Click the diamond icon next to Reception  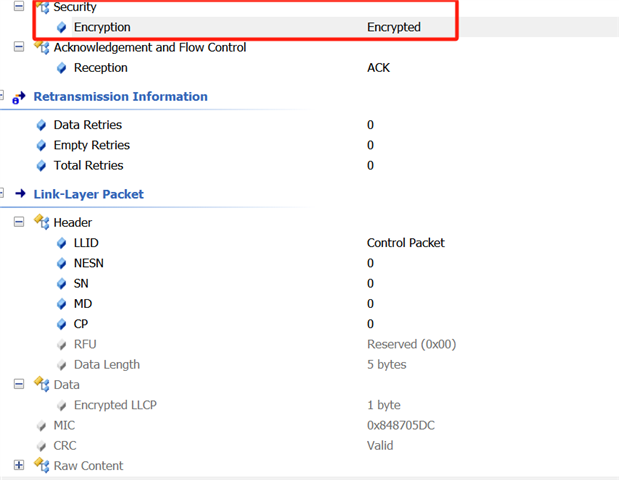click(x=61, y=68)
